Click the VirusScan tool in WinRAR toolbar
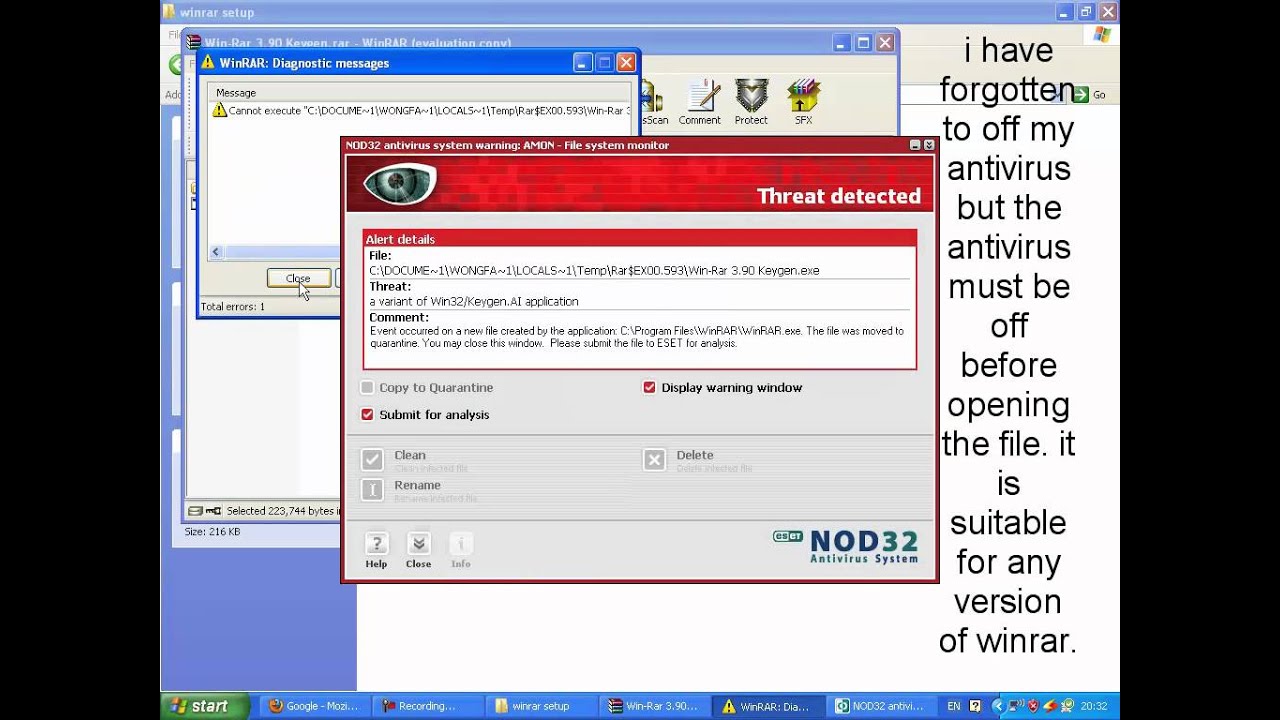 pos(653,103)
